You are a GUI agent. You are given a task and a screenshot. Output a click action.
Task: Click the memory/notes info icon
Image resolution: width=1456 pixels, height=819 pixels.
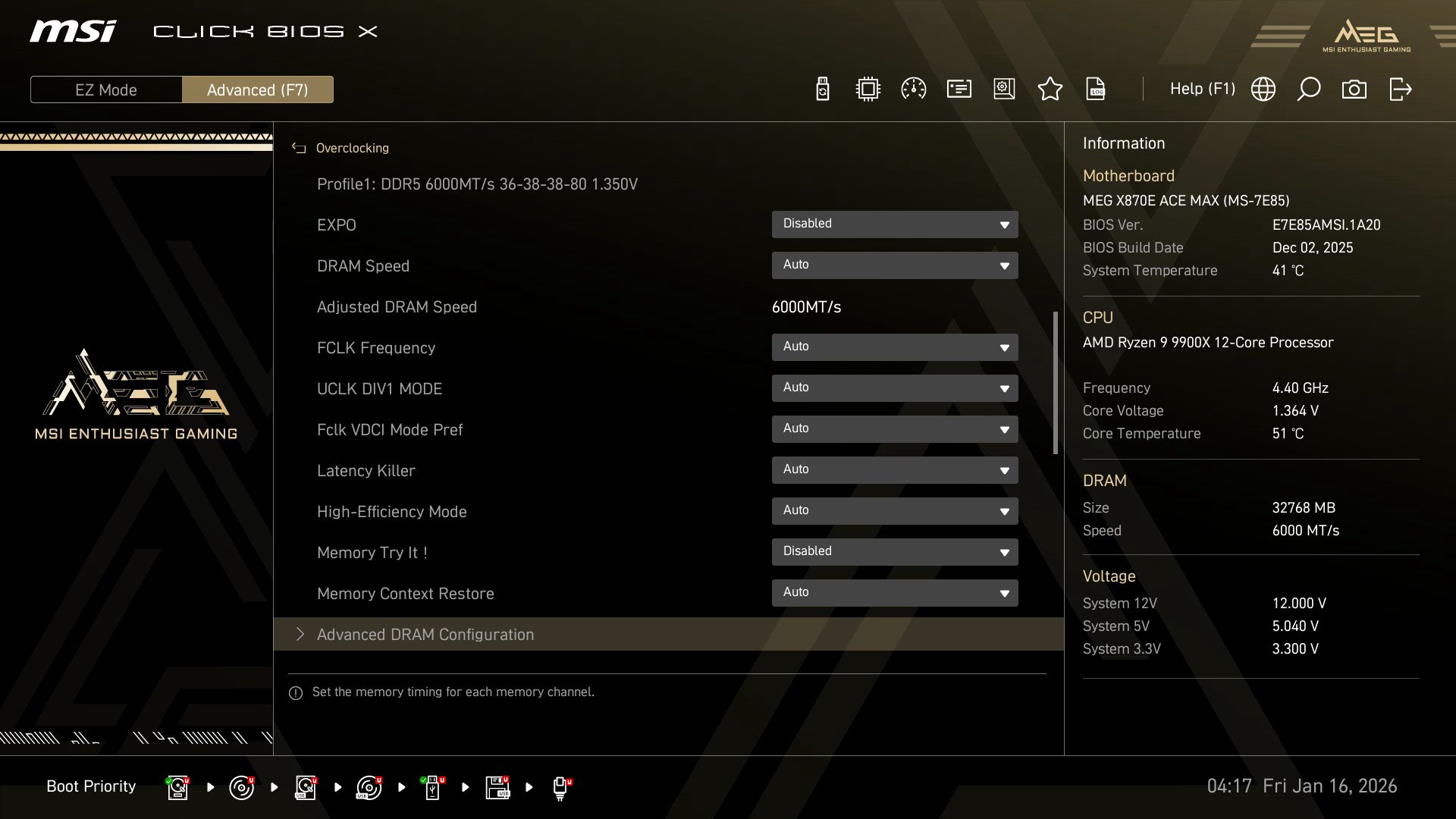958,89
